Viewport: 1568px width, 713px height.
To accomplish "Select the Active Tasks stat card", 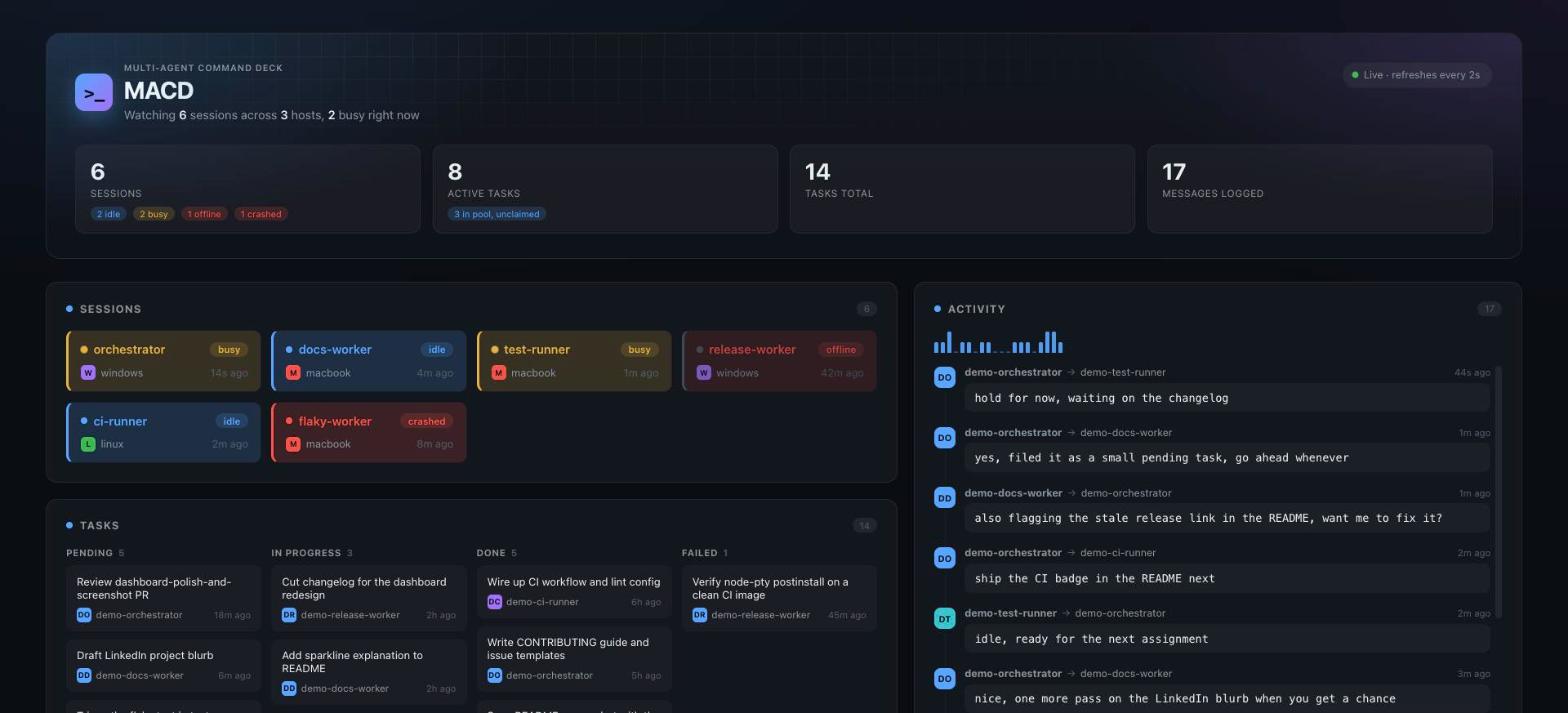I will tap(605, 189).
